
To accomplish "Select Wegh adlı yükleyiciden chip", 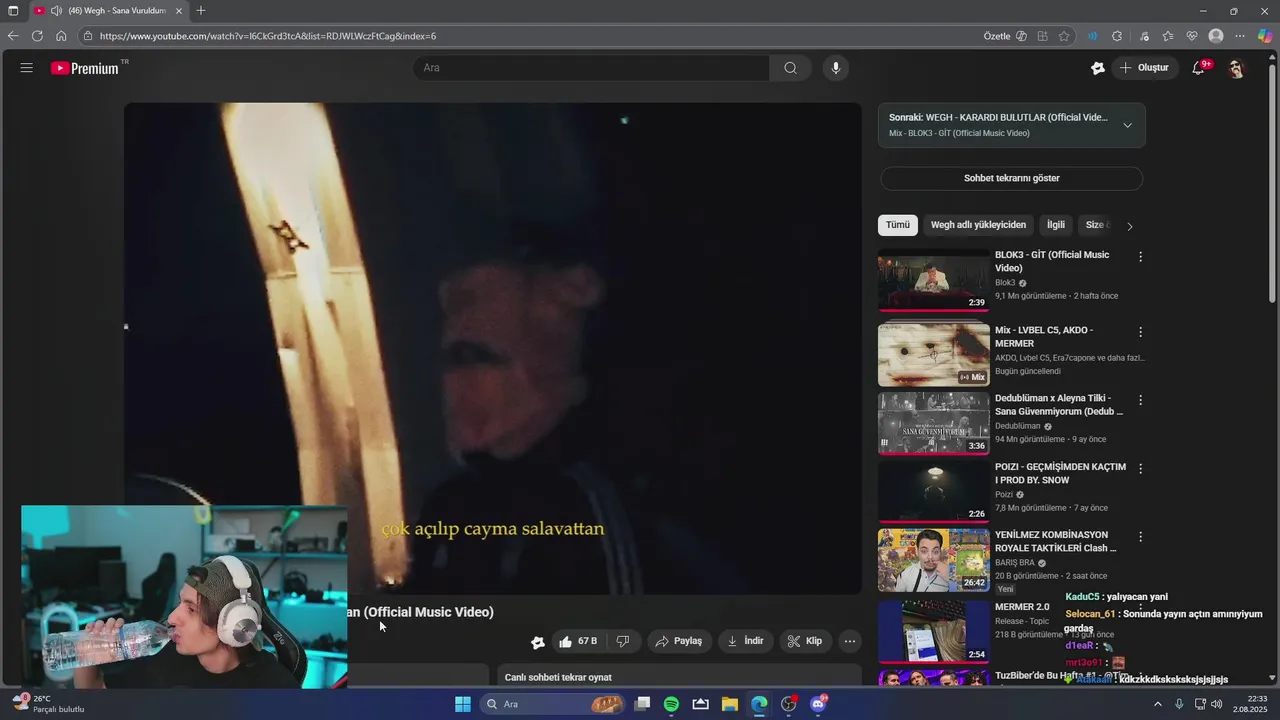I will click(x=978, y=225).
